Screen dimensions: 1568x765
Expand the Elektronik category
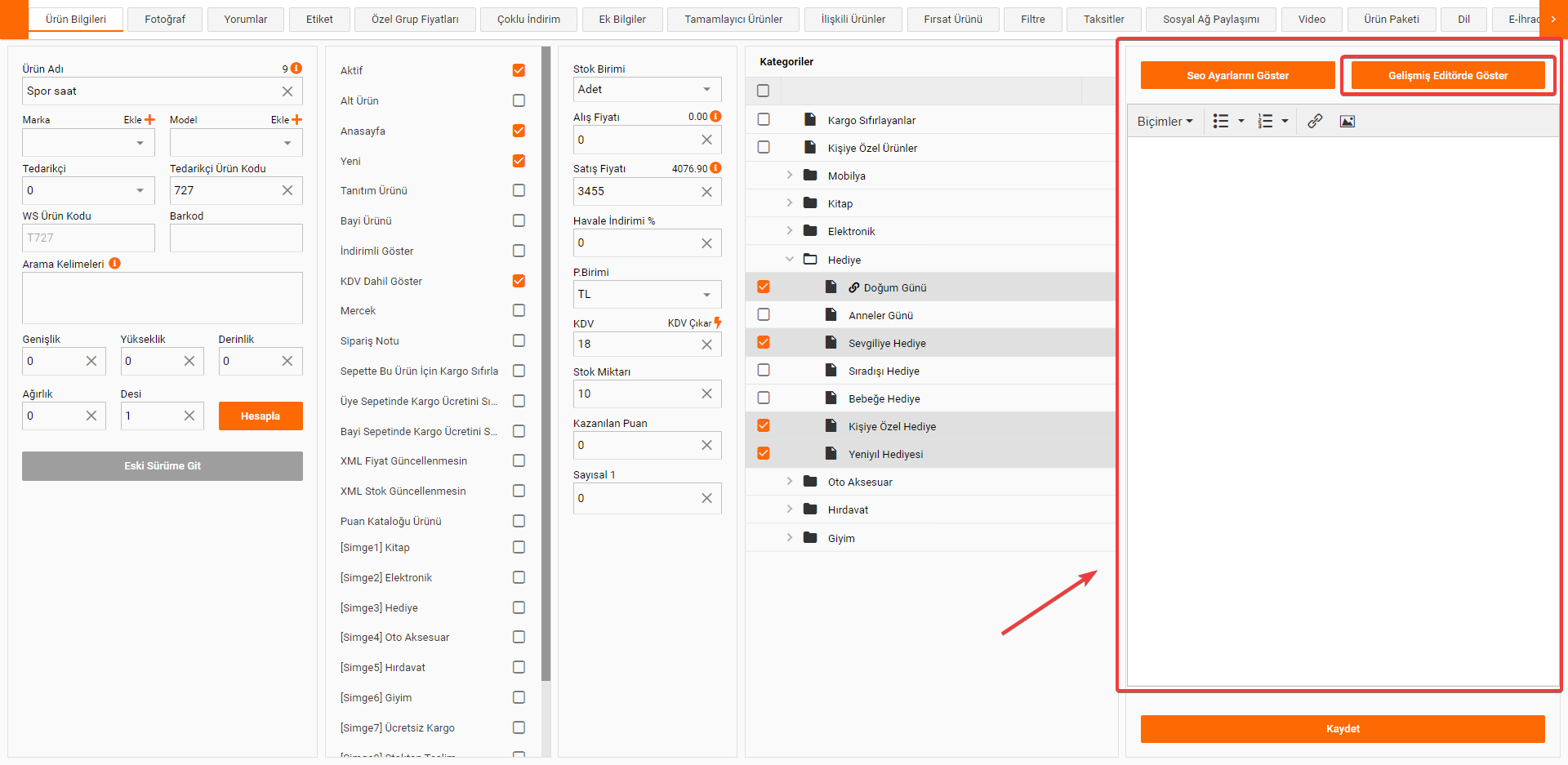click(x=790, y=230)
